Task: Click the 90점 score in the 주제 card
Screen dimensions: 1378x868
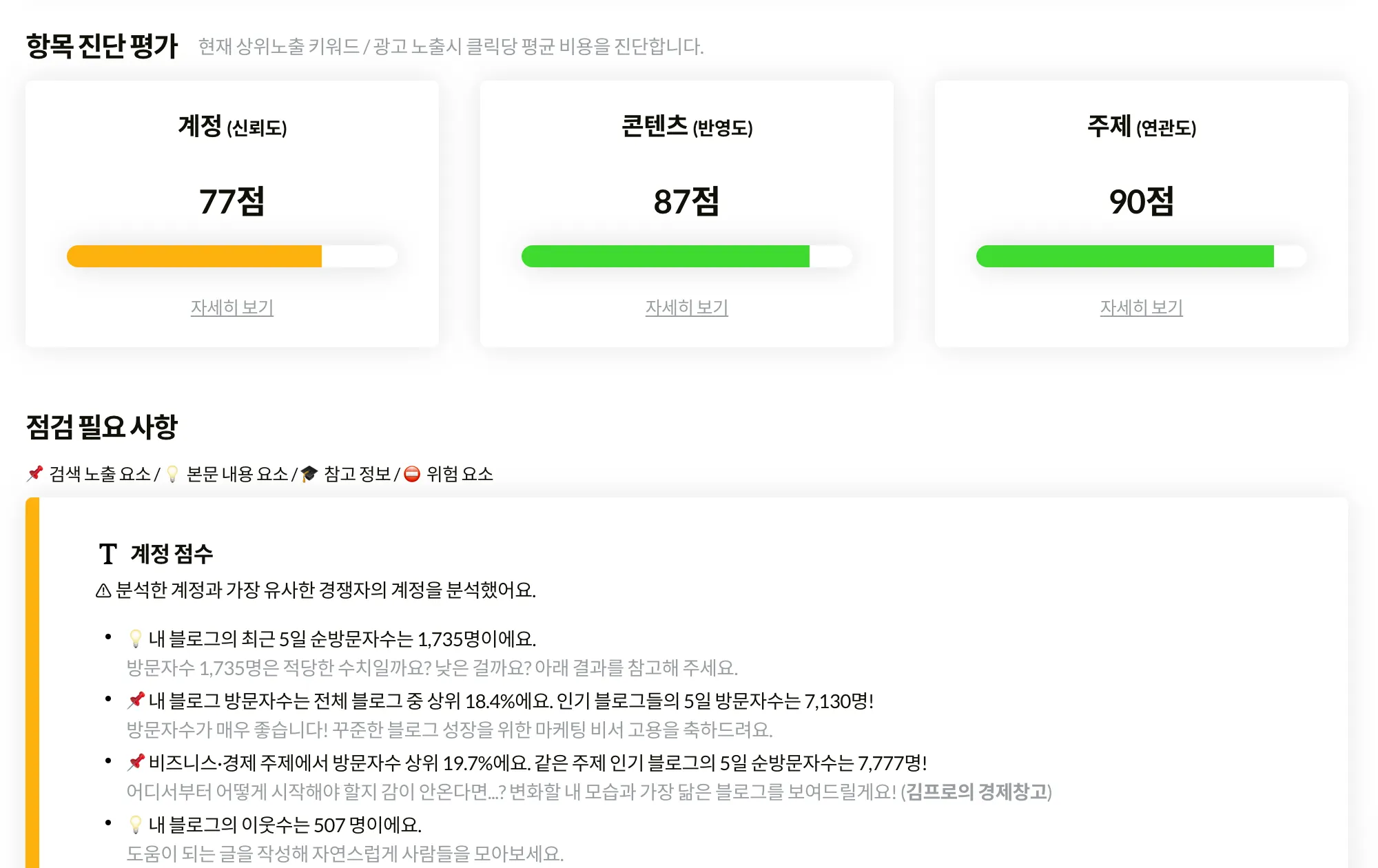Action: pyautogui.click(x=1142, y=202)
